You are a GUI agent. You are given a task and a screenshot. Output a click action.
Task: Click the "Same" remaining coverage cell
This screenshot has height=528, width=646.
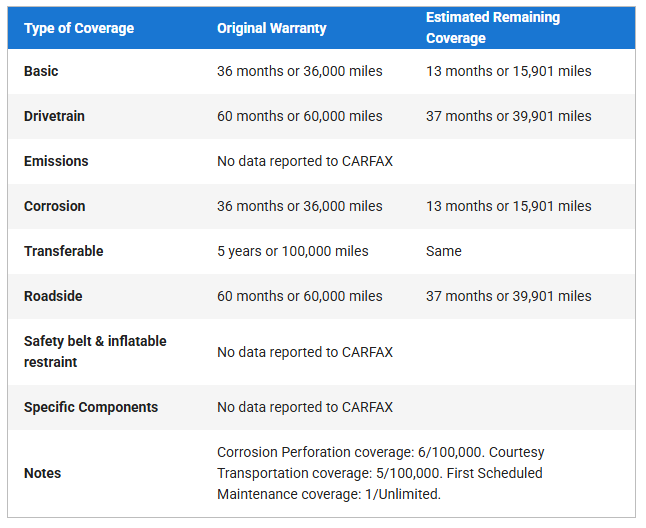pyautogui.click(x=443, y=251)
